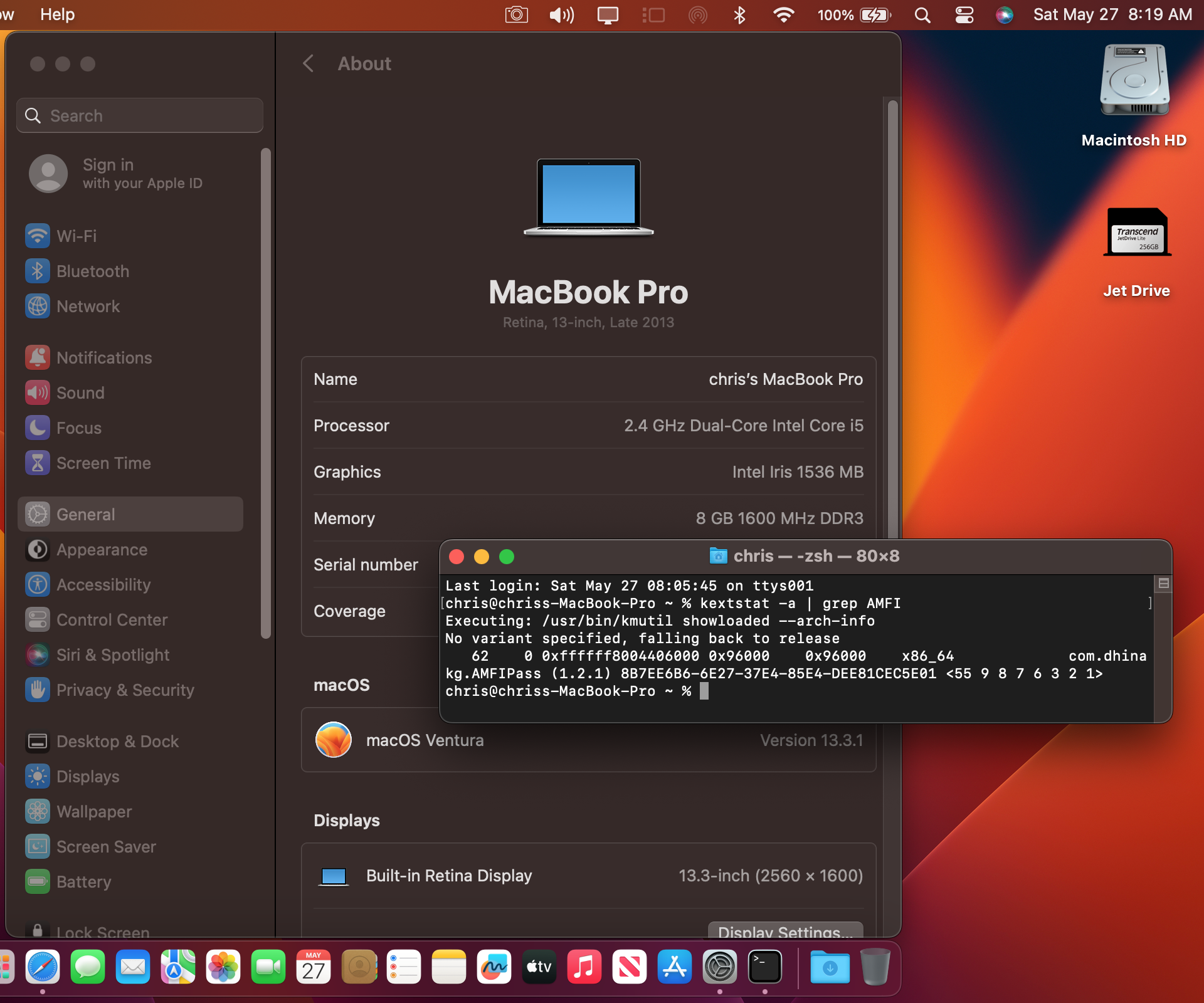Viewport: 1204px width, 1003px height.
Task: Open Sound settings in sidebar
Action: [130, 393]
